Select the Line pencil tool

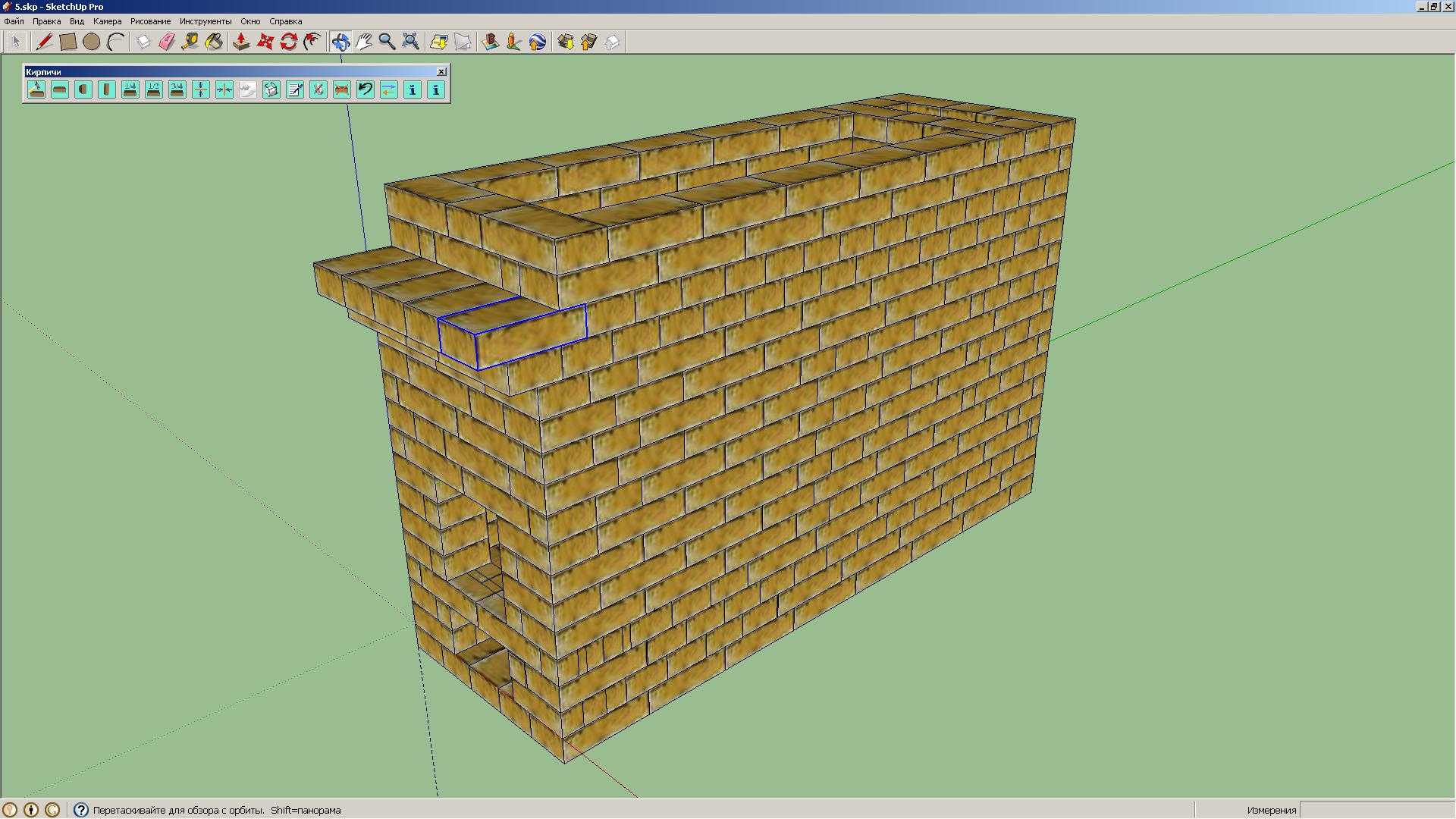click(44, 42)
